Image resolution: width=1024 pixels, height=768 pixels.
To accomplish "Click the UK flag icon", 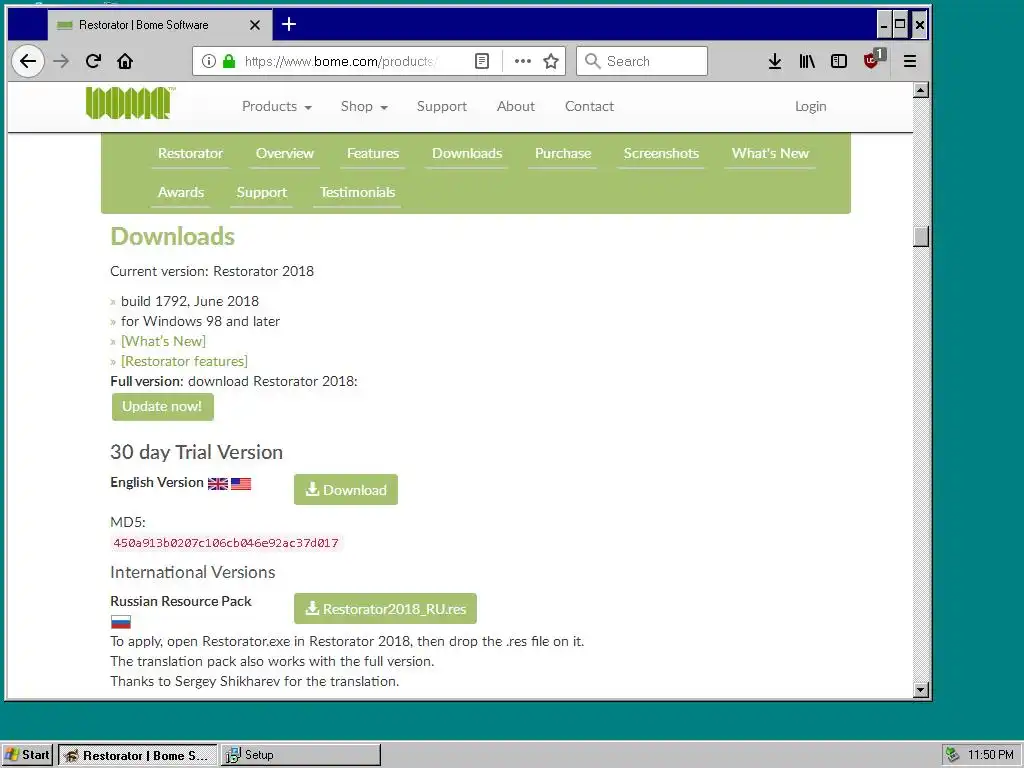I will [x=217, y=483].
